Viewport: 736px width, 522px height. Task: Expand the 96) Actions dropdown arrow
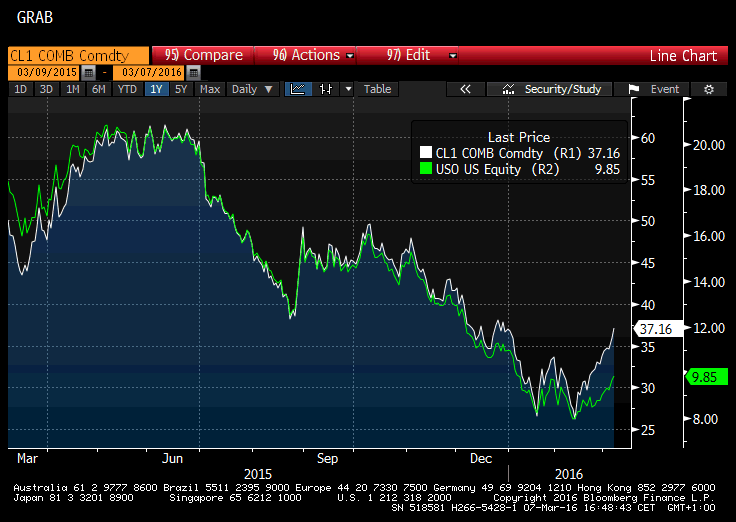click(x=350, y=55)
